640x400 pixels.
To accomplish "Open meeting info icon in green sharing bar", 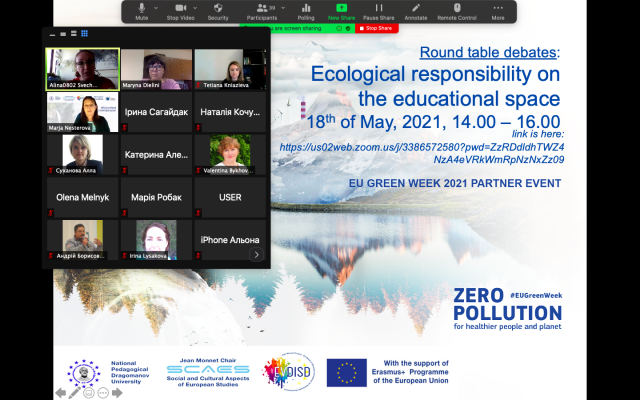I will tap(339, 28).
